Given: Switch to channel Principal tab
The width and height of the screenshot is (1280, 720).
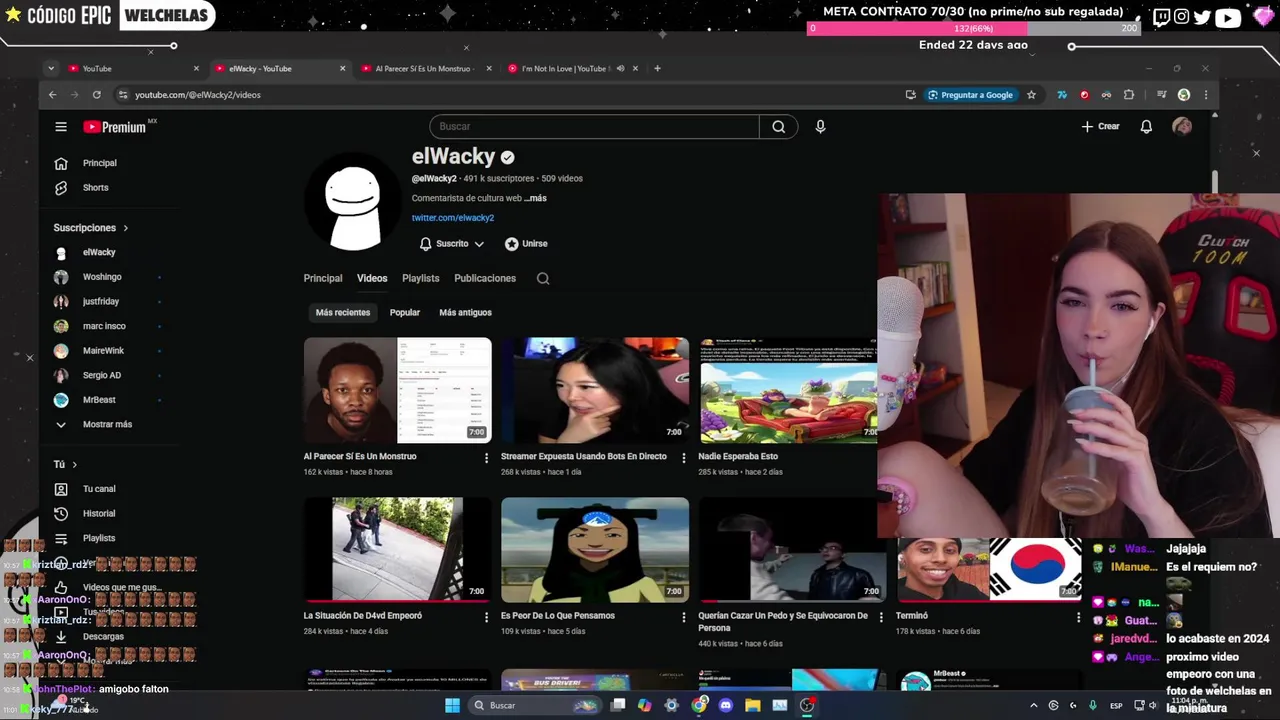Looking at the screenshot, I should pyautogui.click(x=323, y=278).
